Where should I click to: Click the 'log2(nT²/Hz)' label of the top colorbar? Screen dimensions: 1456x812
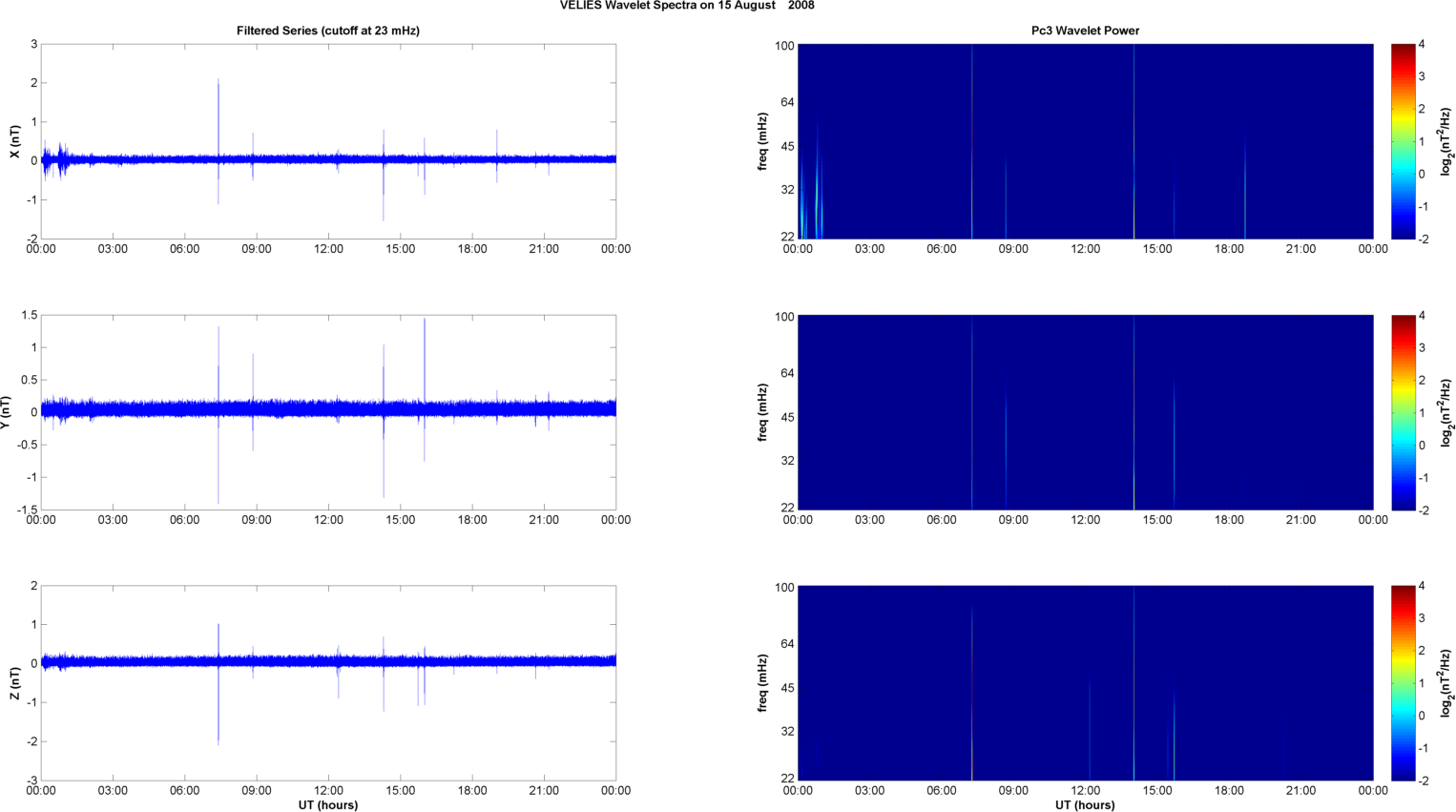pos(1446,141)
